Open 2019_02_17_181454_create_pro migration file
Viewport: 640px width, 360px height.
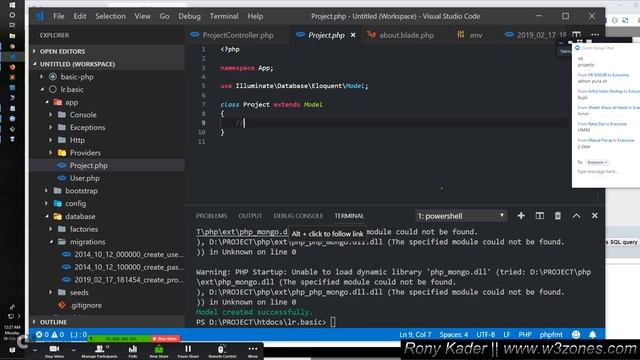129,280
